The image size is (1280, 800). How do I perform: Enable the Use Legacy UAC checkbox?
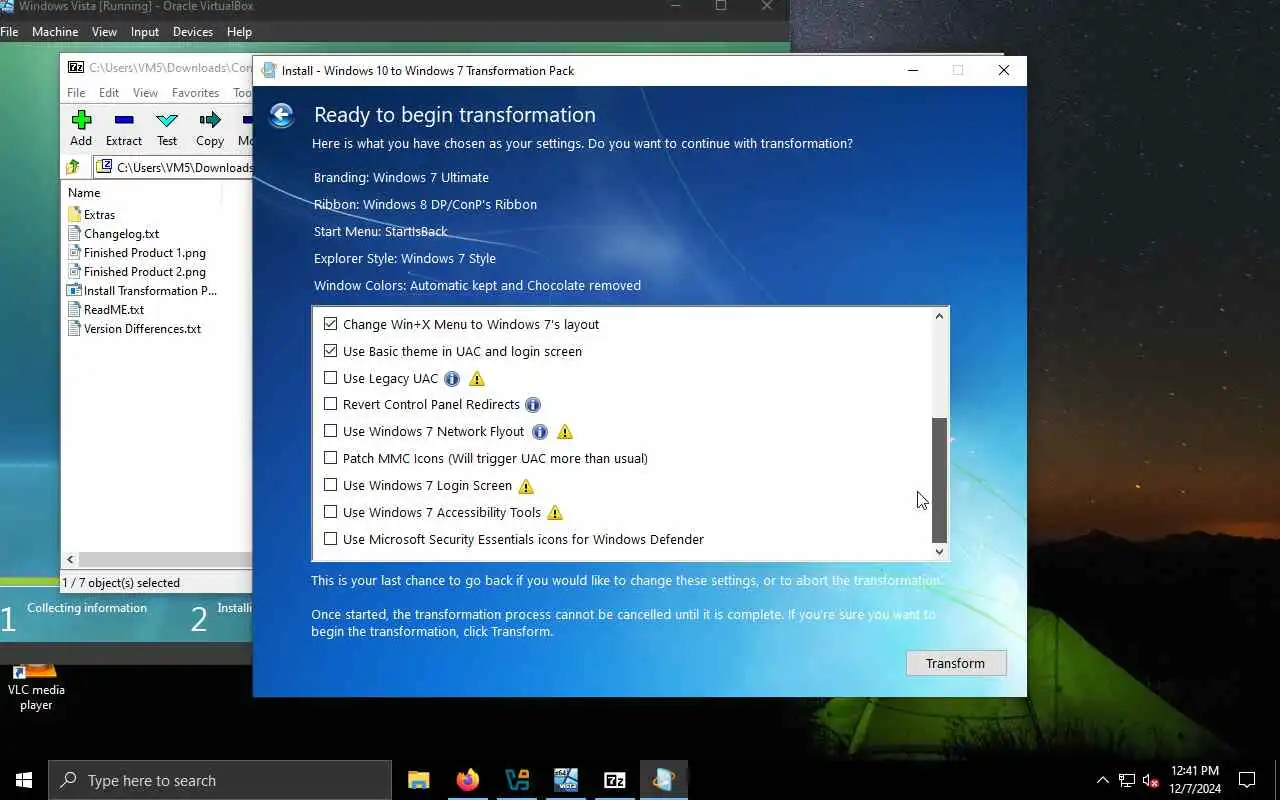[330, 378]
